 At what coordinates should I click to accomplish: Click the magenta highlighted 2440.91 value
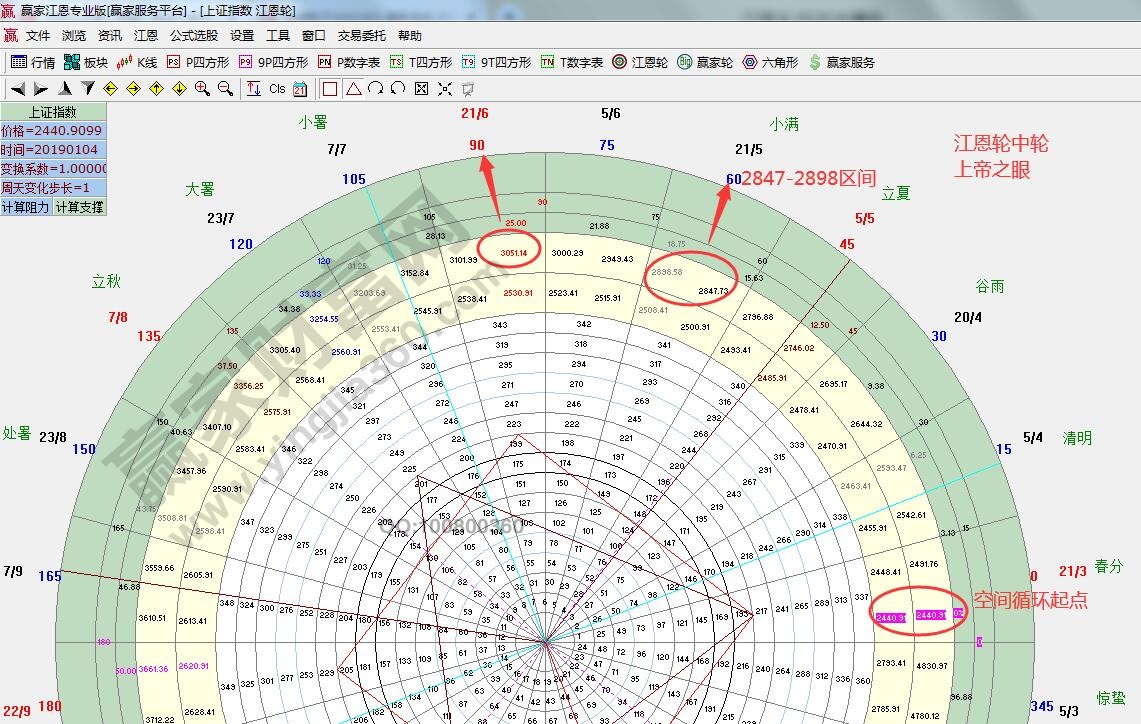click(930, 616)
